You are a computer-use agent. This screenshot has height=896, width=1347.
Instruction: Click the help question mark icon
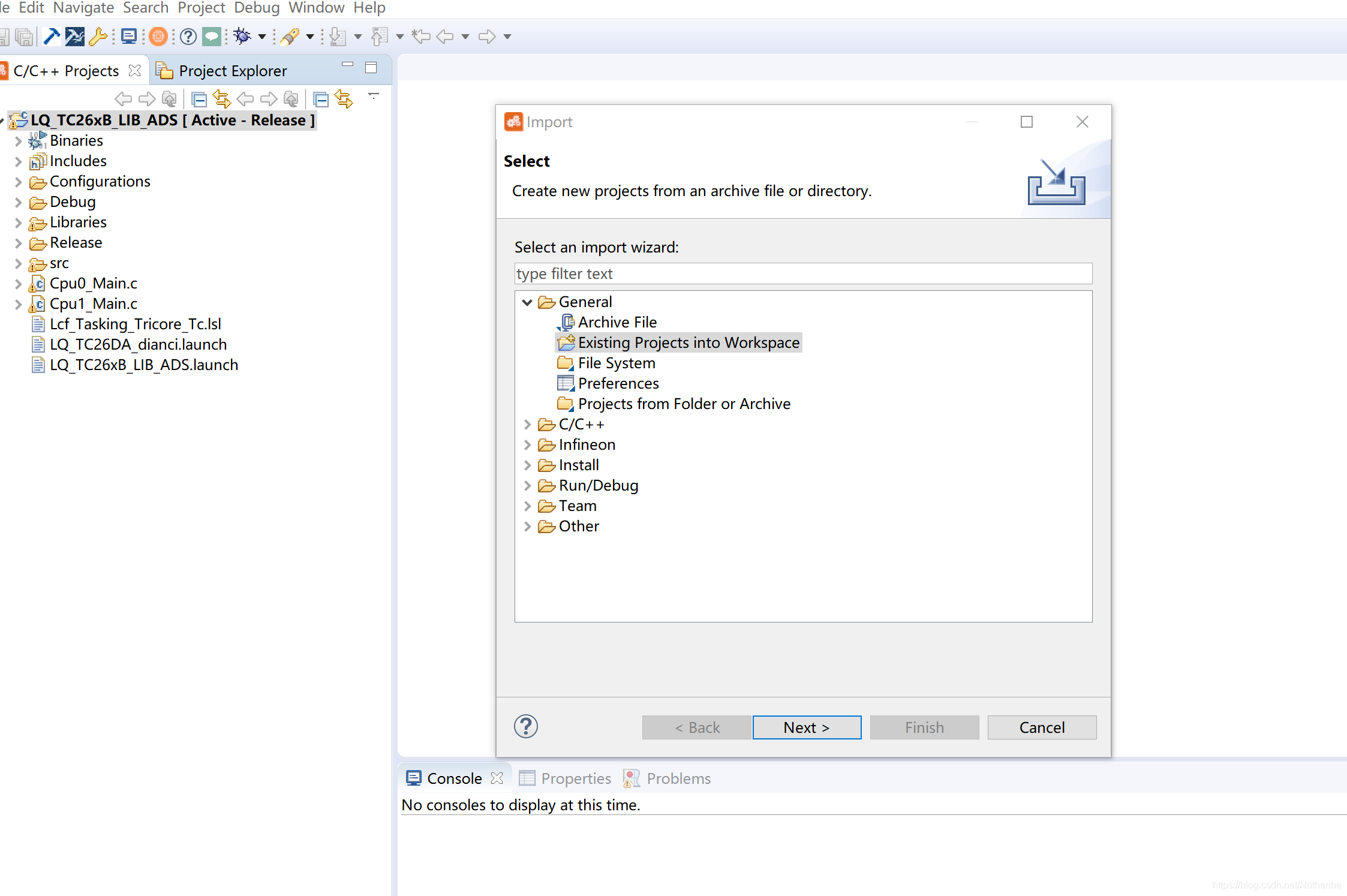pyautogui.click(x=526, y=726)
